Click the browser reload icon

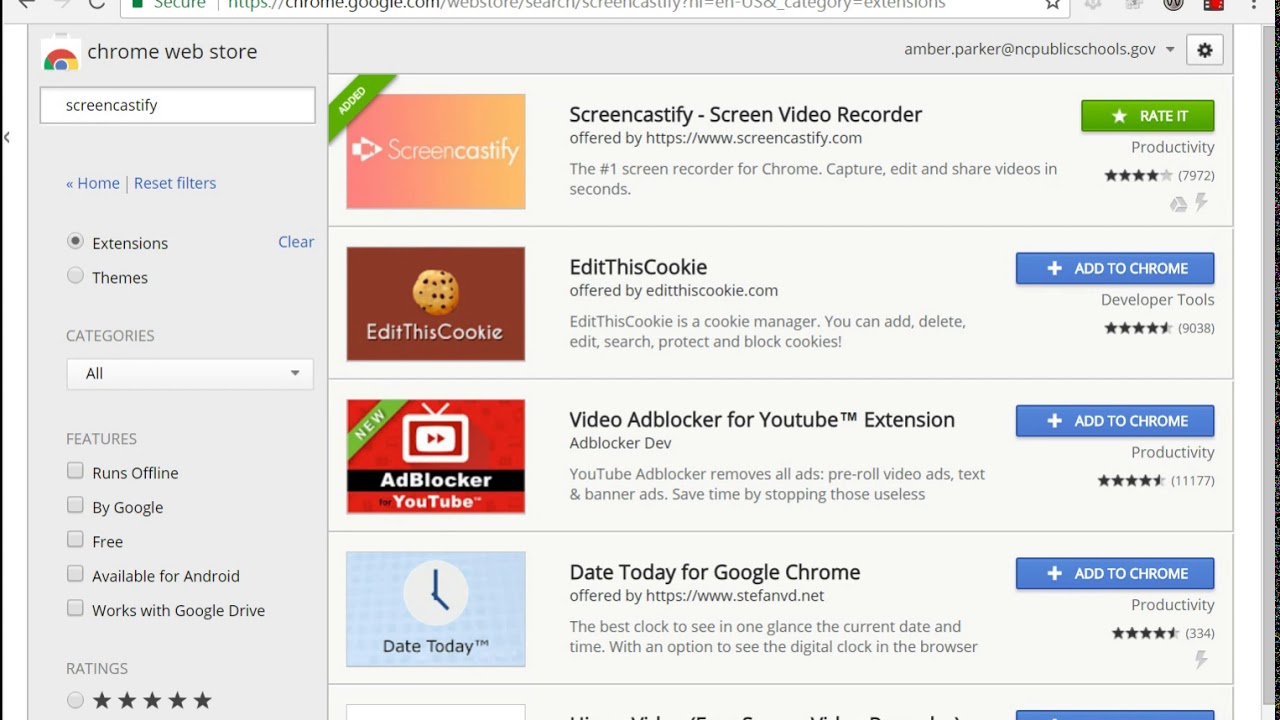tap(97, 5)
